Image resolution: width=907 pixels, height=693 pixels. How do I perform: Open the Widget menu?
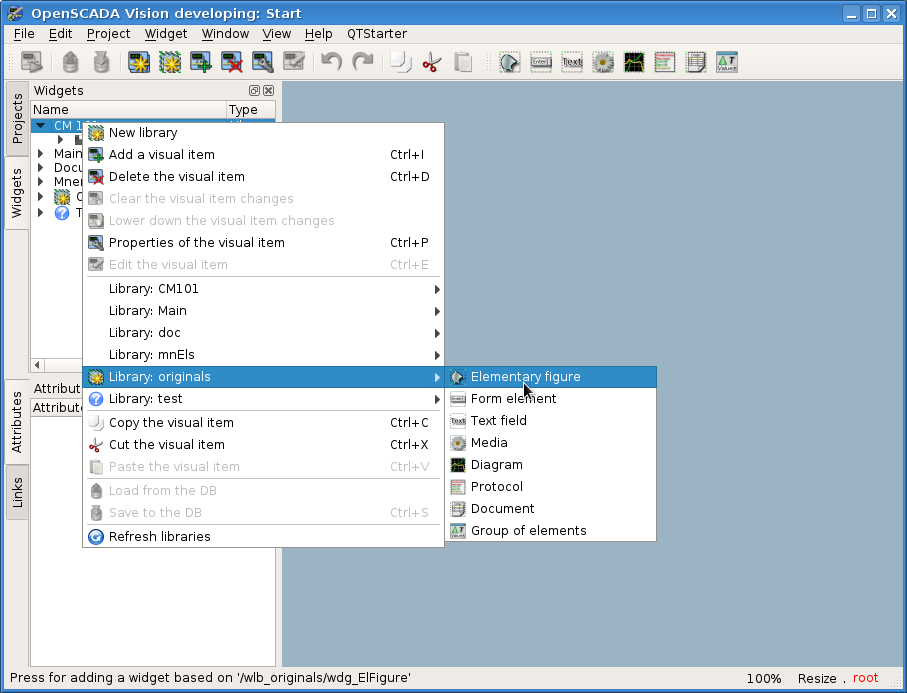(x=166, y=34)
